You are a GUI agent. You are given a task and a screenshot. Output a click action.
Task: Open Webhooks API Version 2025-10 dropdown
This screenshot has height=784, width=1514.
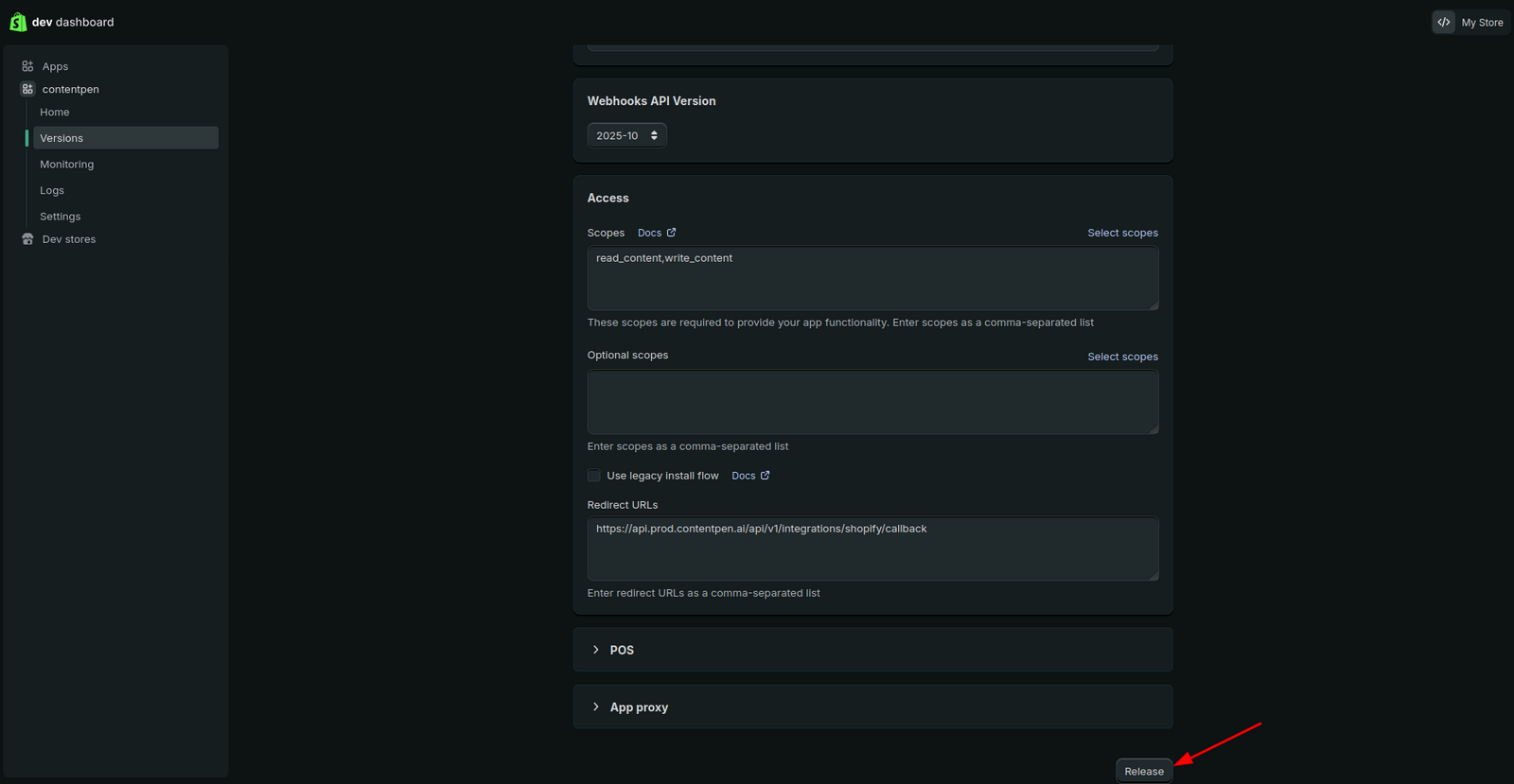coord(626,136)
